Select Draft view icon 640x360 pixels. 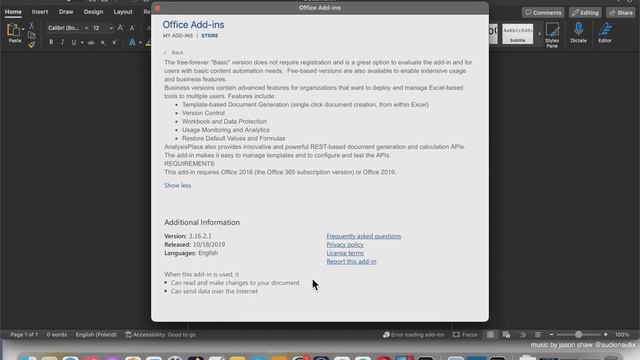(538, 335)
